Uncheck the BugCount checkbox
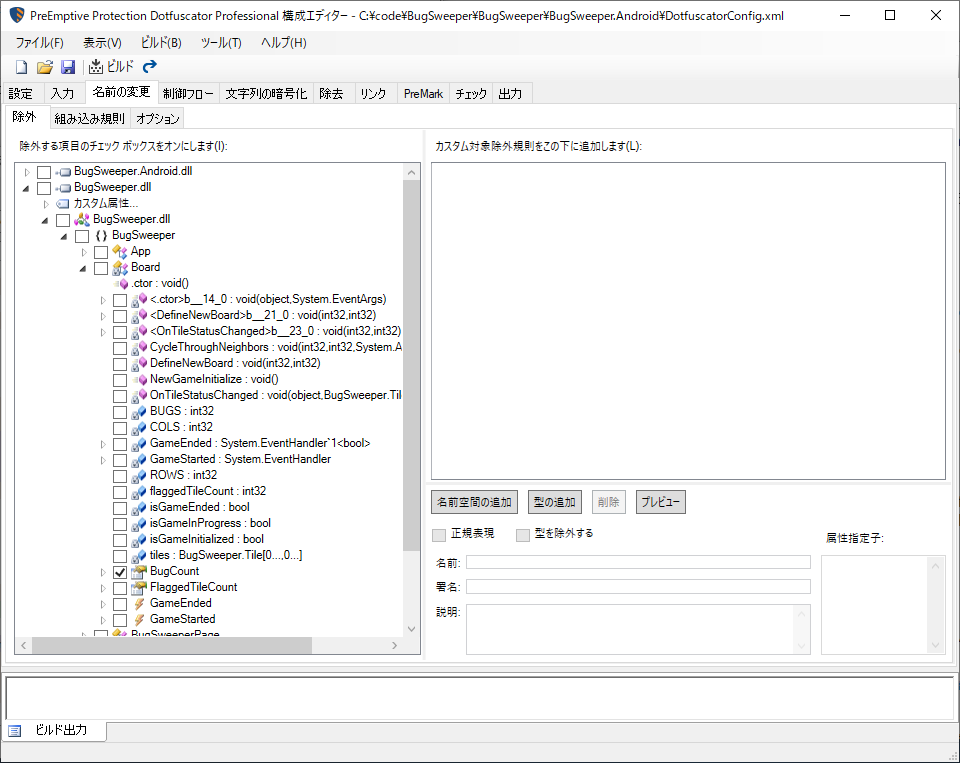 [120, 572]
